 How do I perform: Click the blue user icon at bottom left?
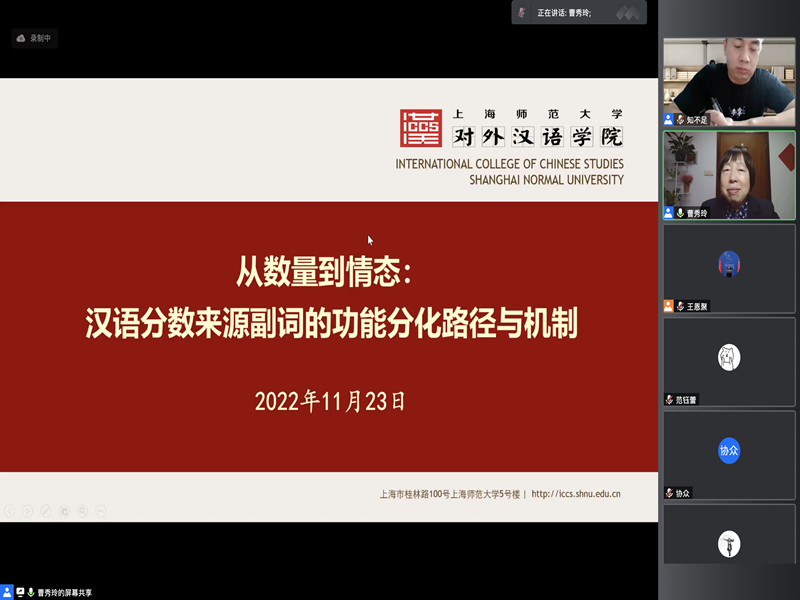coord(7,592)
